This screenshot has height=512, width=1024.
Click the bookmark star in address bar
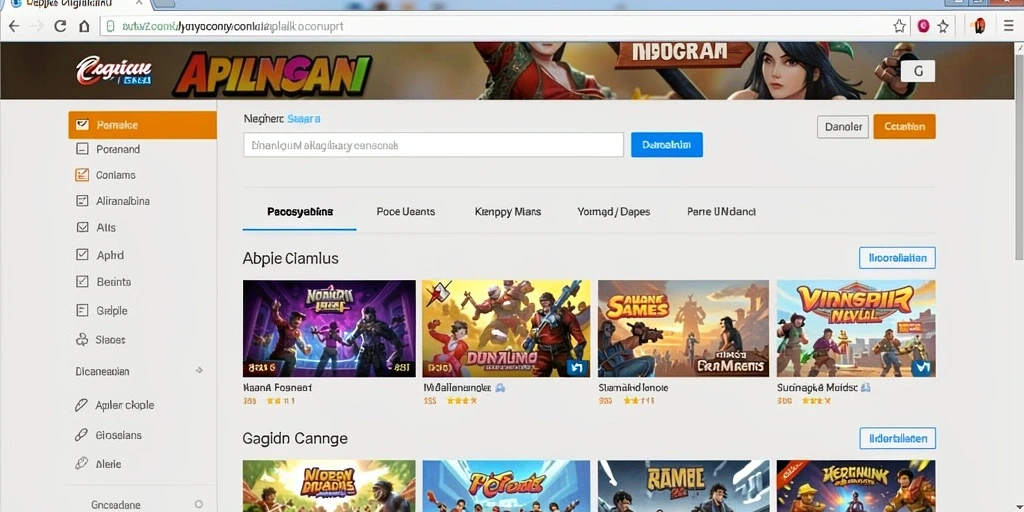pos(899,26)
